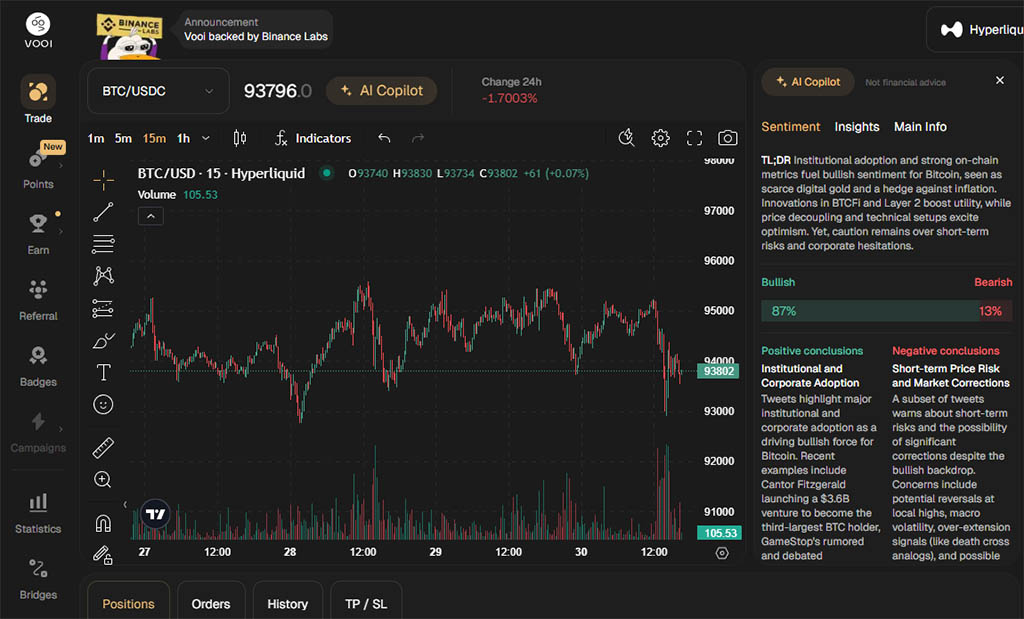Toggle the magnet snap mode
The height and width of the screenshot is (619, 1024).
click(x=103, y=523)
